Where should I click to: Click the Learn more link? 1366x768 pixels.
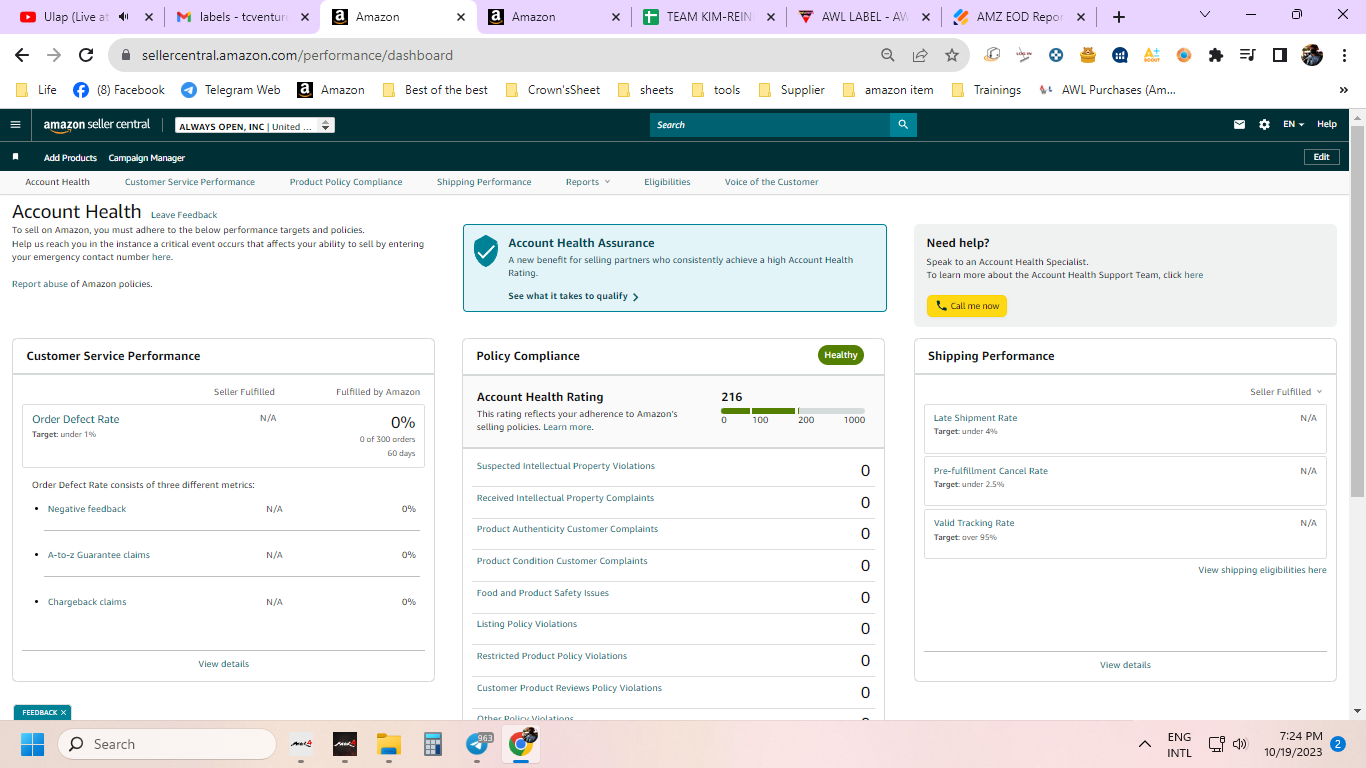click(567, 427)
